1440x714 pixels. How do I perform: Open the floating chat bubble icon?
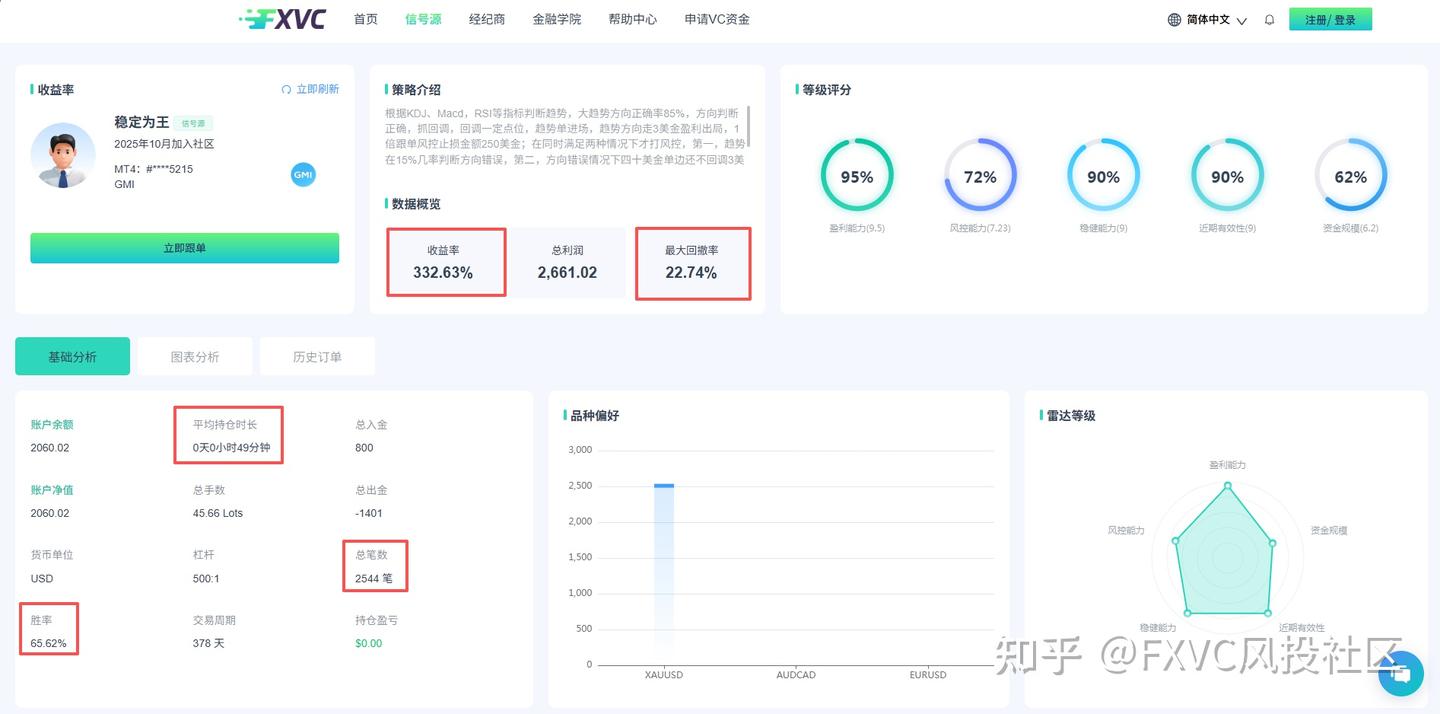(1400, 674)
